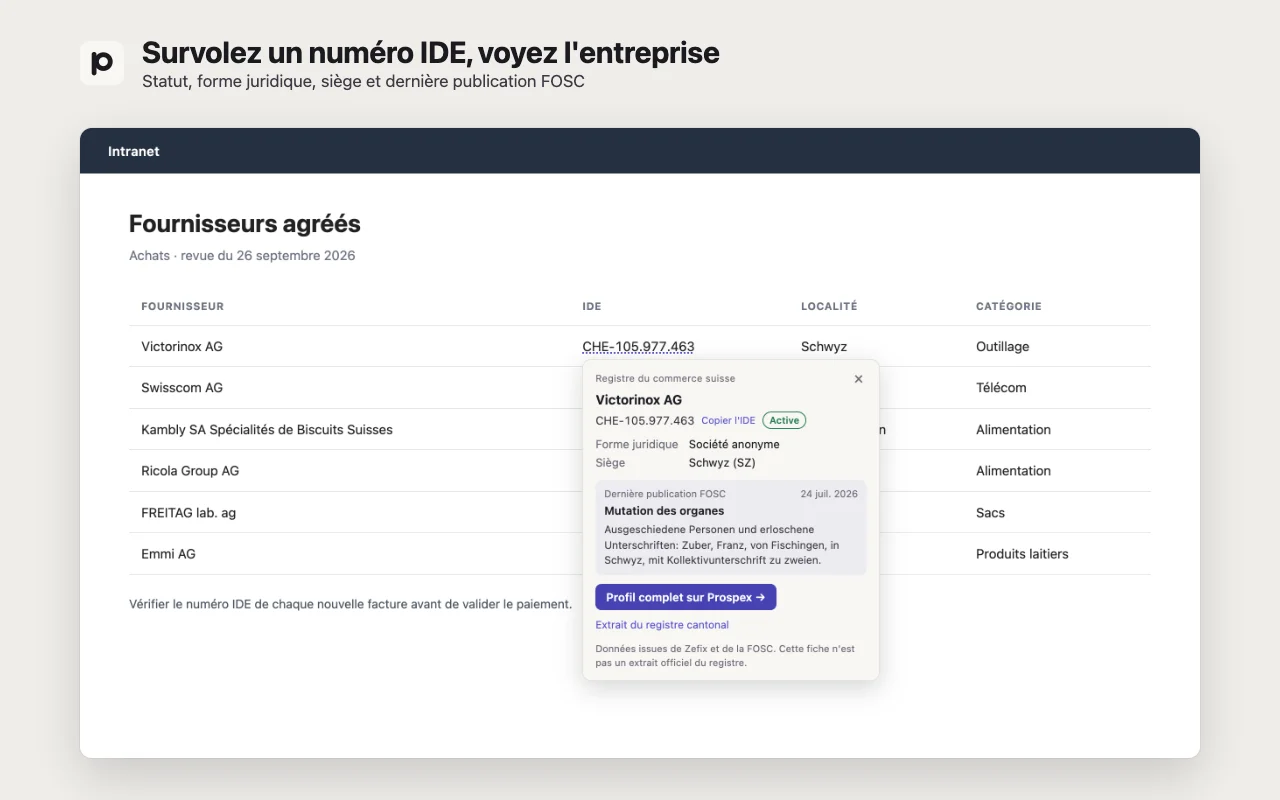Open Profil complet sur Prospex button

click(x=686, y=597)
